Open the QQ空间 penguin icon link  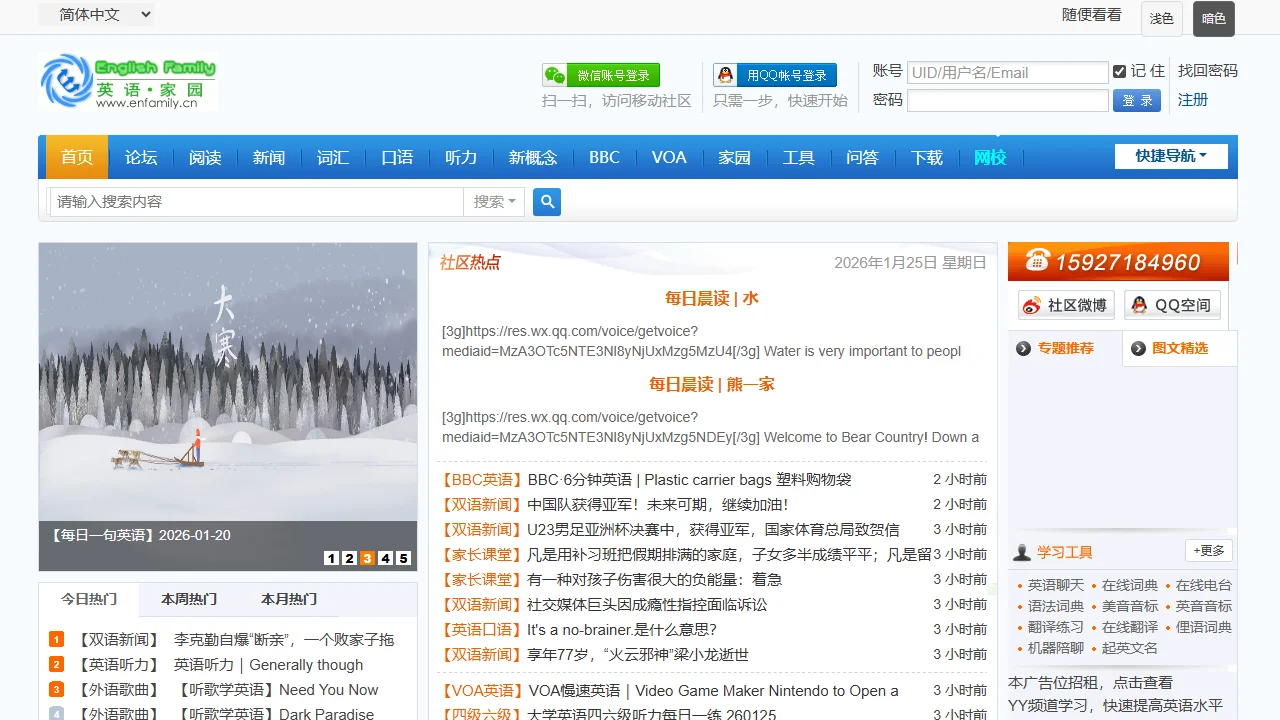1171,305
